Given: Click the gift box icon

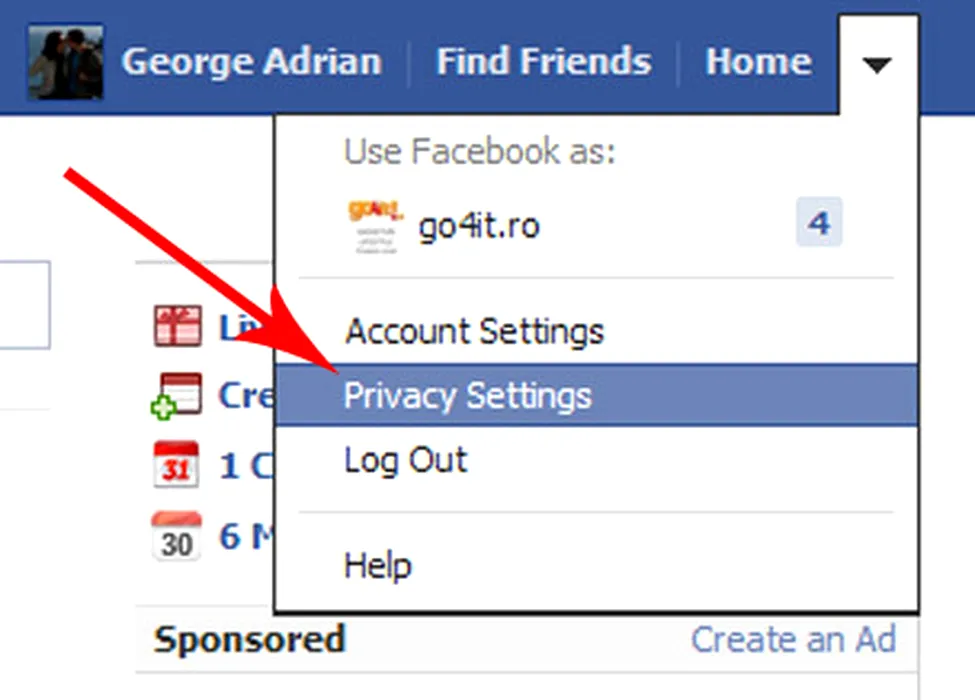Looking at the screenshot, I should pos(177,327).
